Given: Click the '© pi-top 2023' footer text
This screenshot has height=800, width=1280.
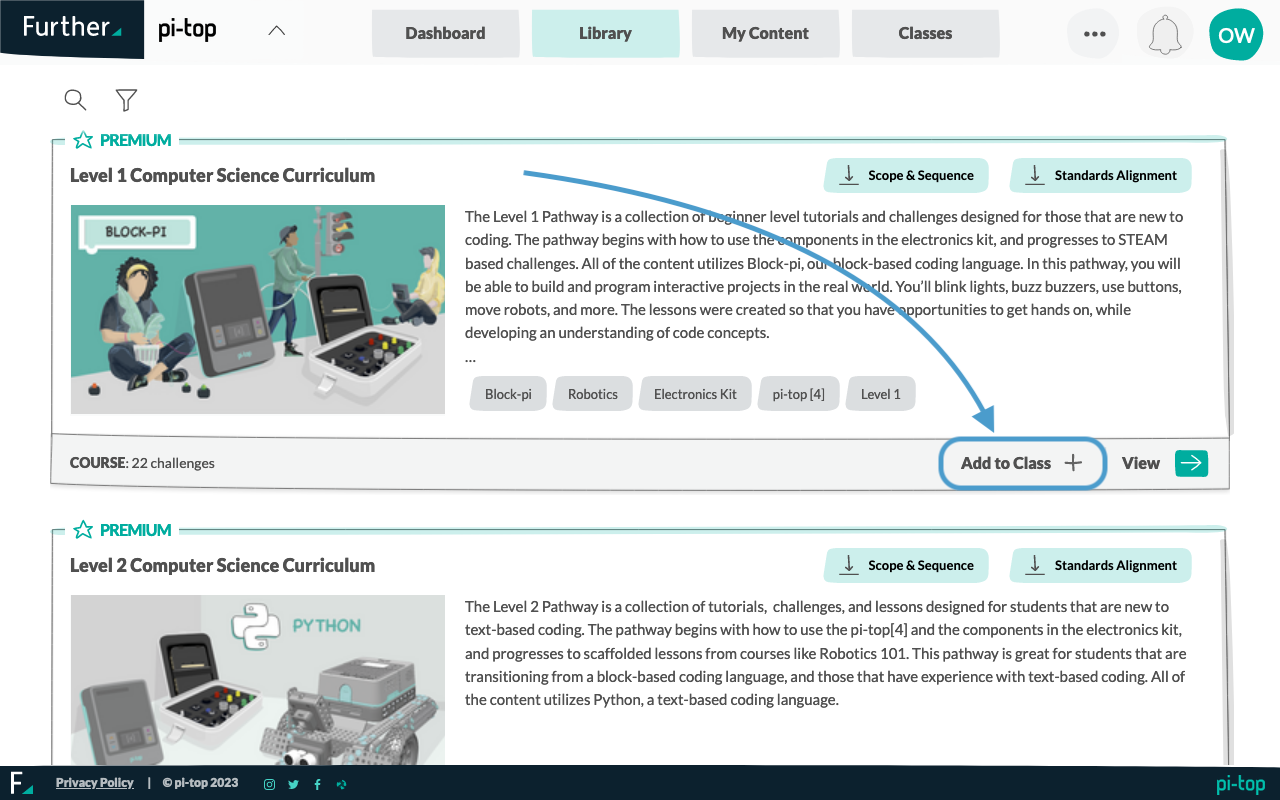Looking at the screenshot, I should 200,783.
